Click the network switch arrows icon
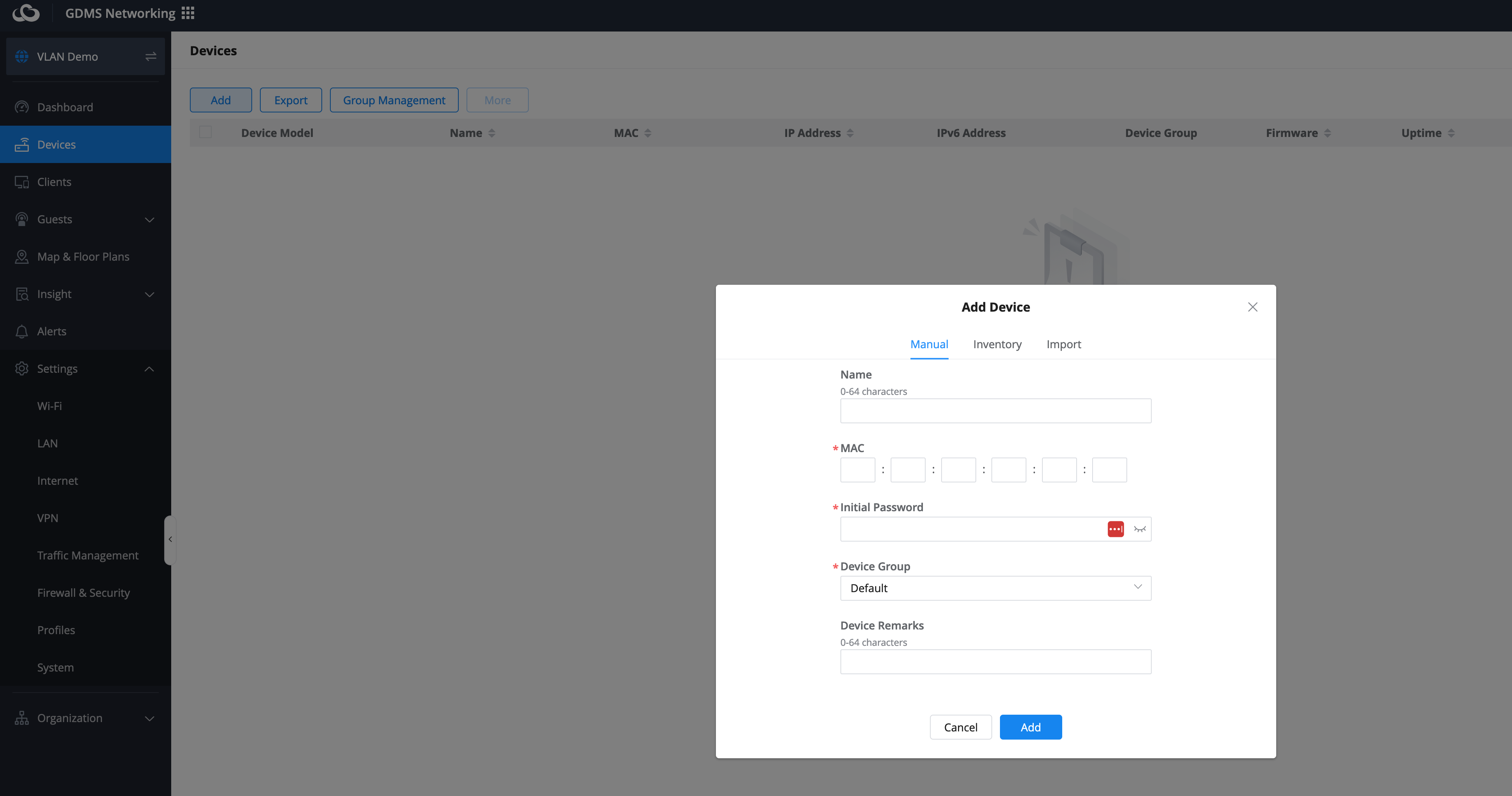 (x=150, y=56)
